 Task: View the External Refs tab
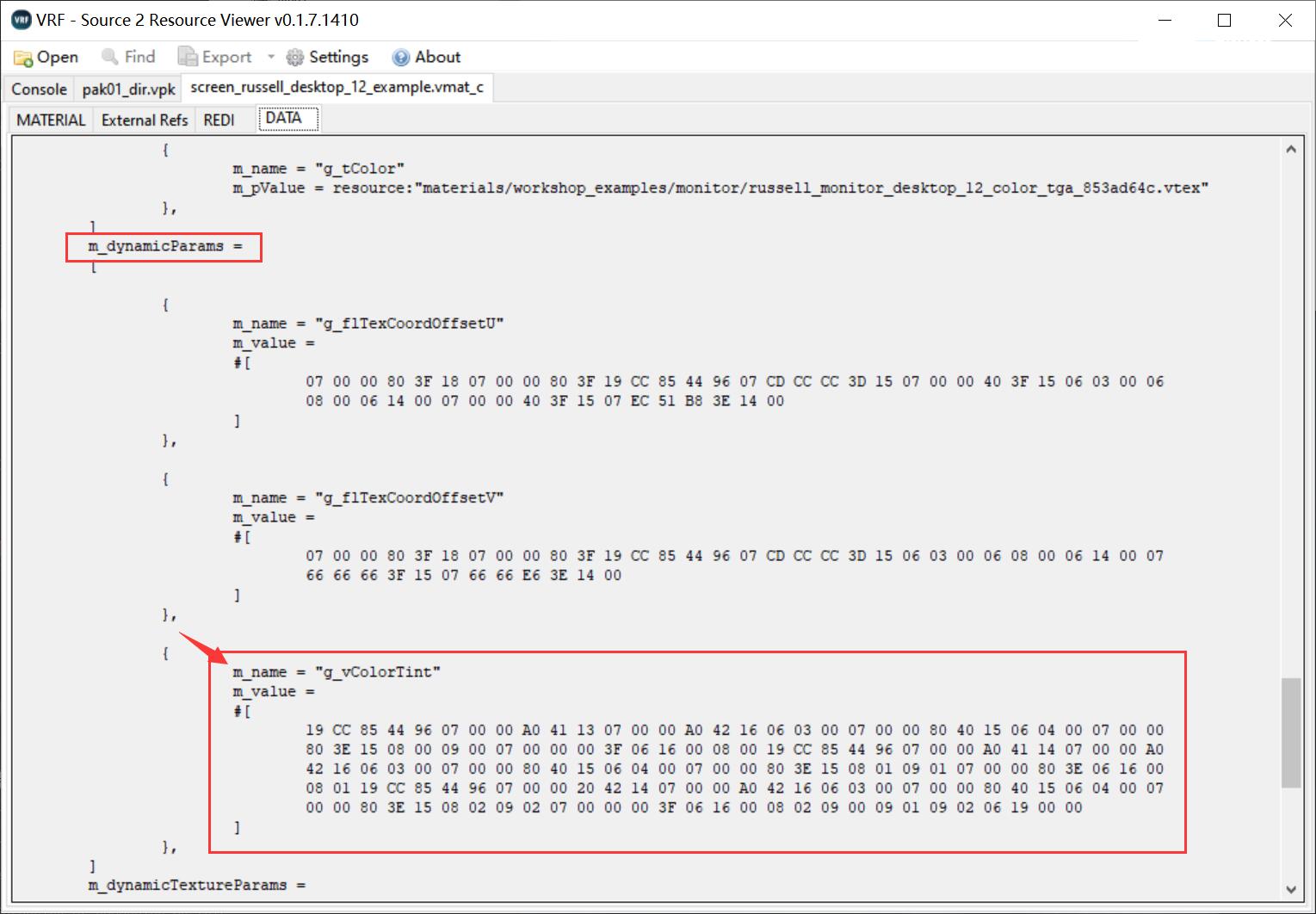pyautogui.click(x=143, y=120)
